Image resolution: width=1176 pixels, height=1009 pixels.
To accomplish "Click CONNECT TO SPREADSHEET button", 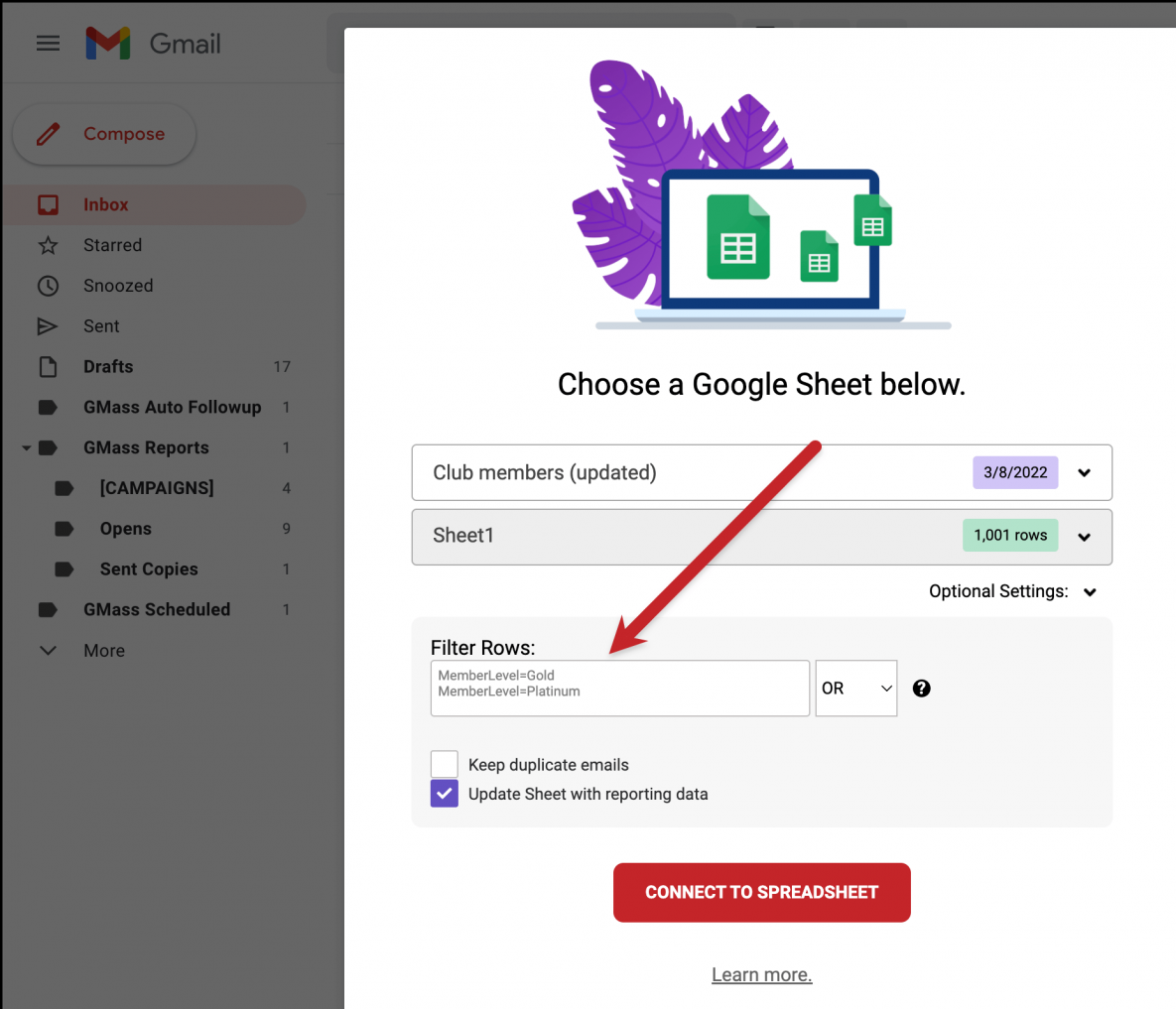I will click(761, 892).
